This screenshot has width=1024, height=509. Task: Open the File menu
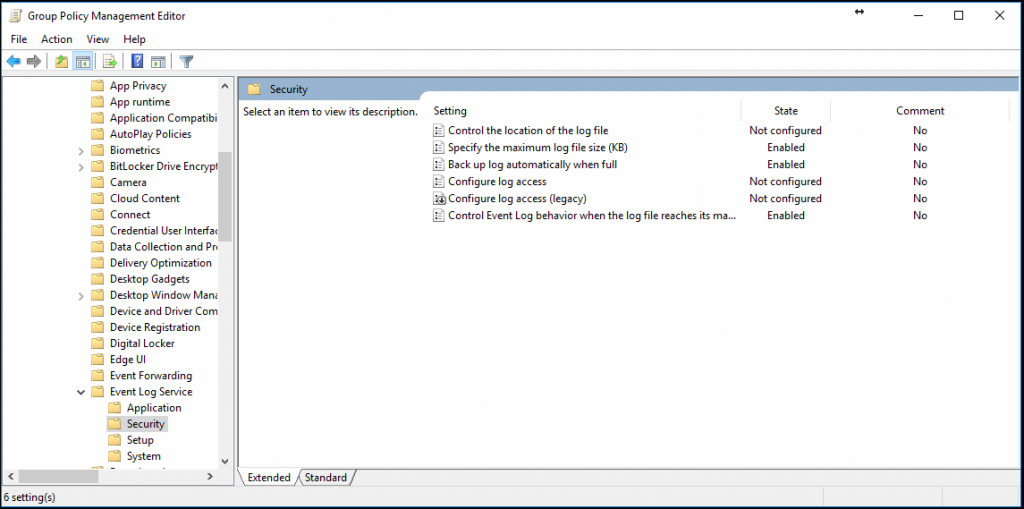[x=19, y=39]
